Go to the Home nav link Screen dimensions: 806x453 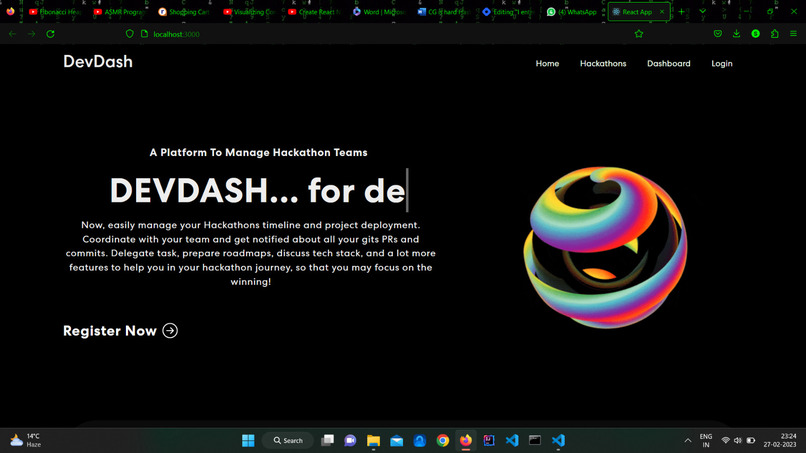(547, 63)
